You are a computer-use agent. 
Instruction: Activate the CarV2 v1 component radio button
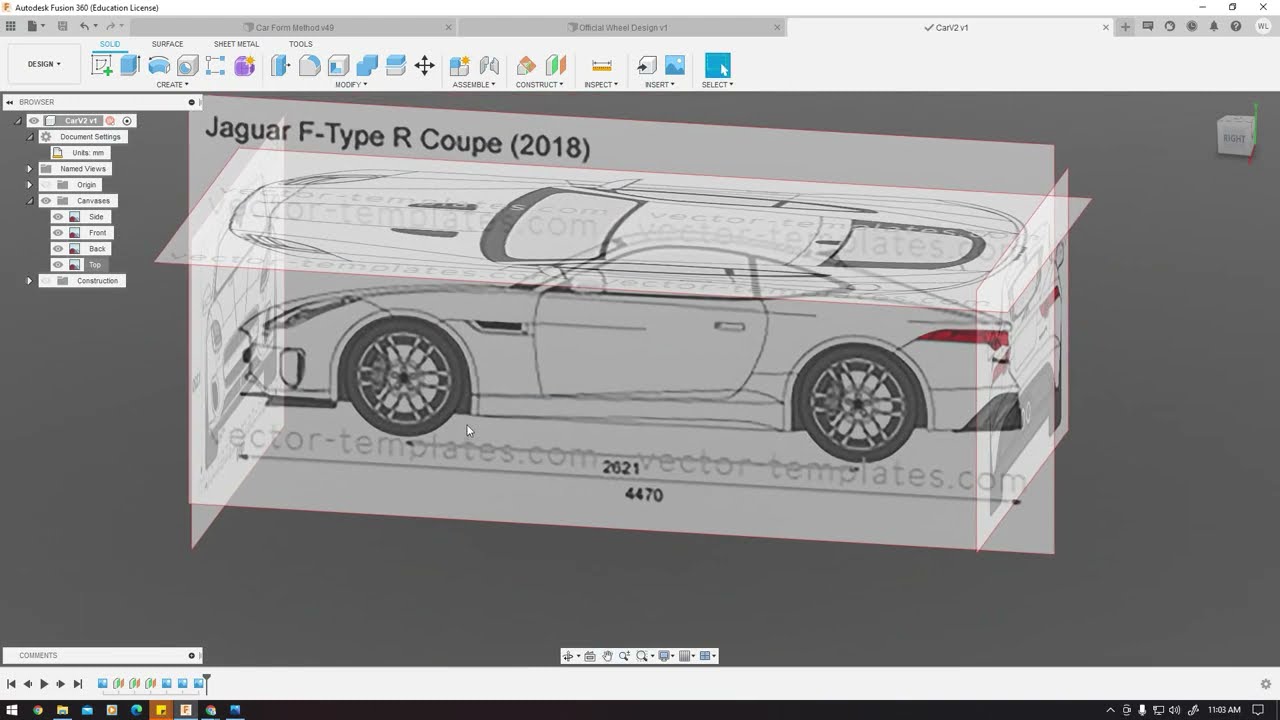coord(127,121)
